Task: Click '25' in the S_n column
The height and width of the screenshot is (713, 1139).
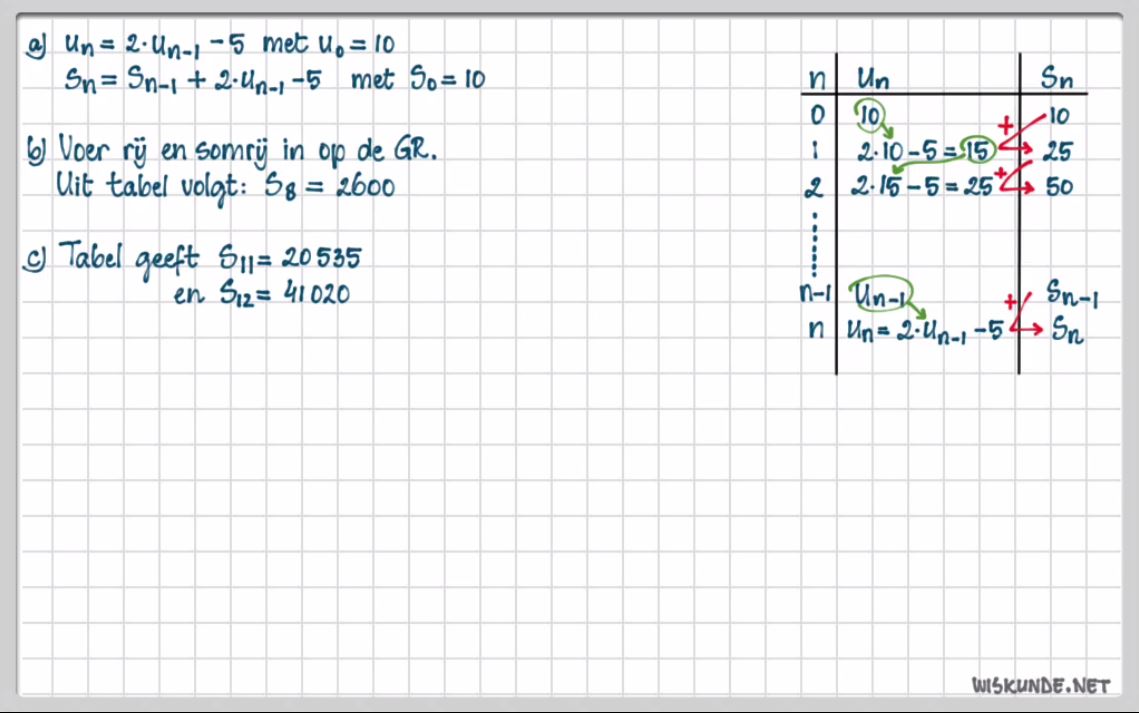Action: [x=1057, y=151]
